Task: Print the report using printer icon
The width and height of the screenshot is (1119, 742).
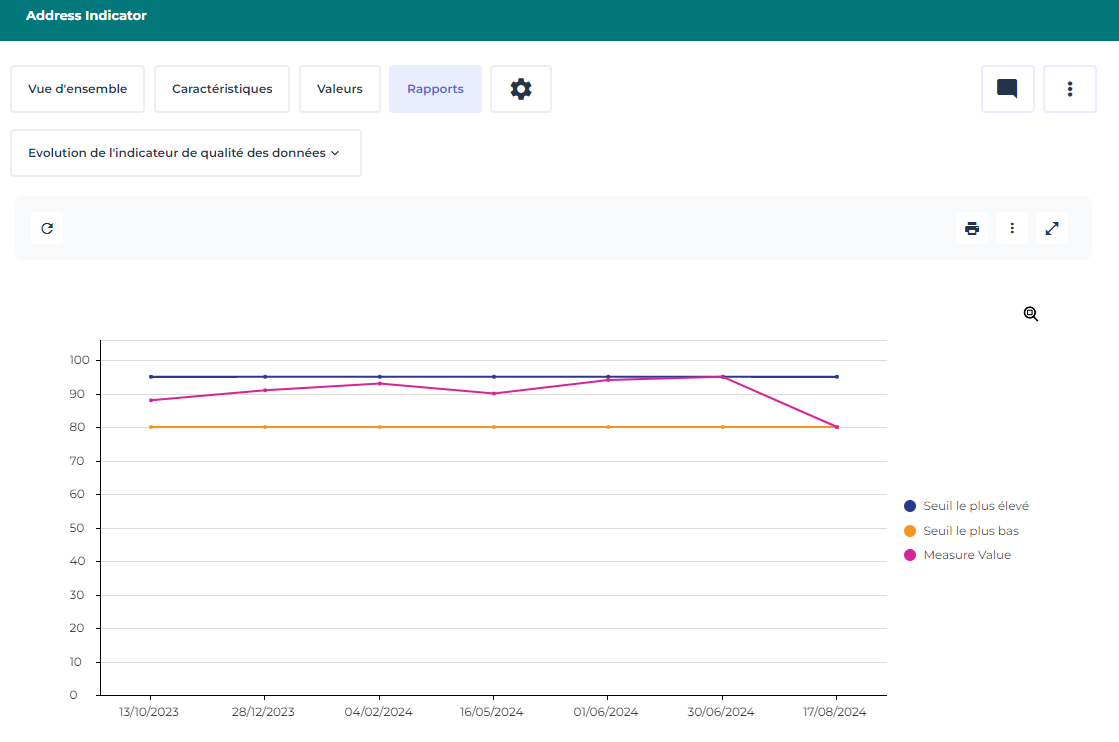Action: coord(971,228)
